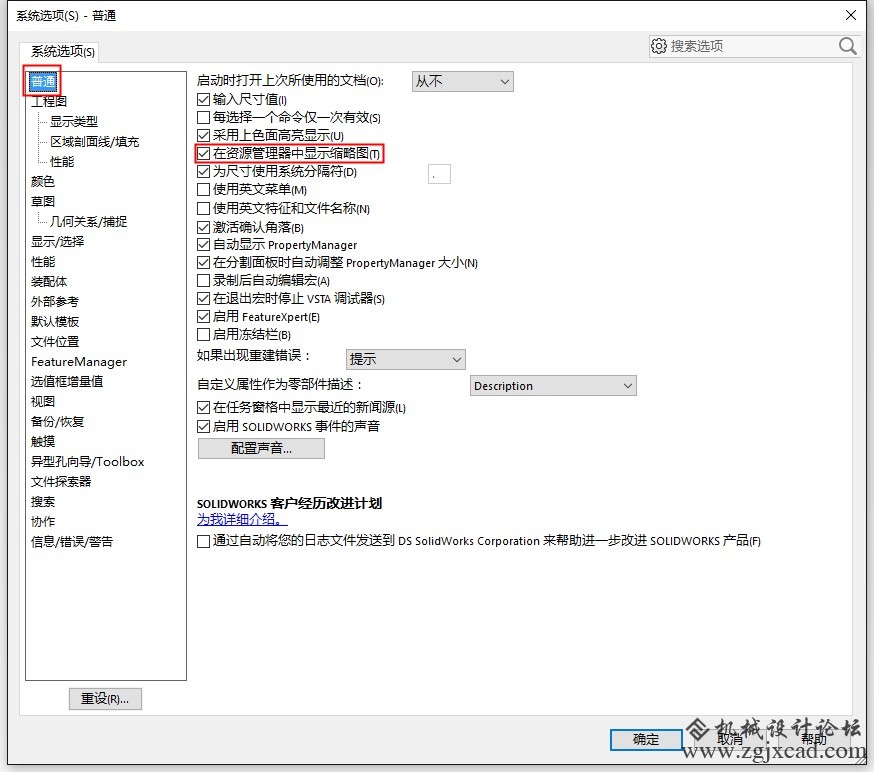The width and height of the screenshot is (874, 772).
Task: Select 区域剖面线/填充 tree item
Action: click(94, 142)
